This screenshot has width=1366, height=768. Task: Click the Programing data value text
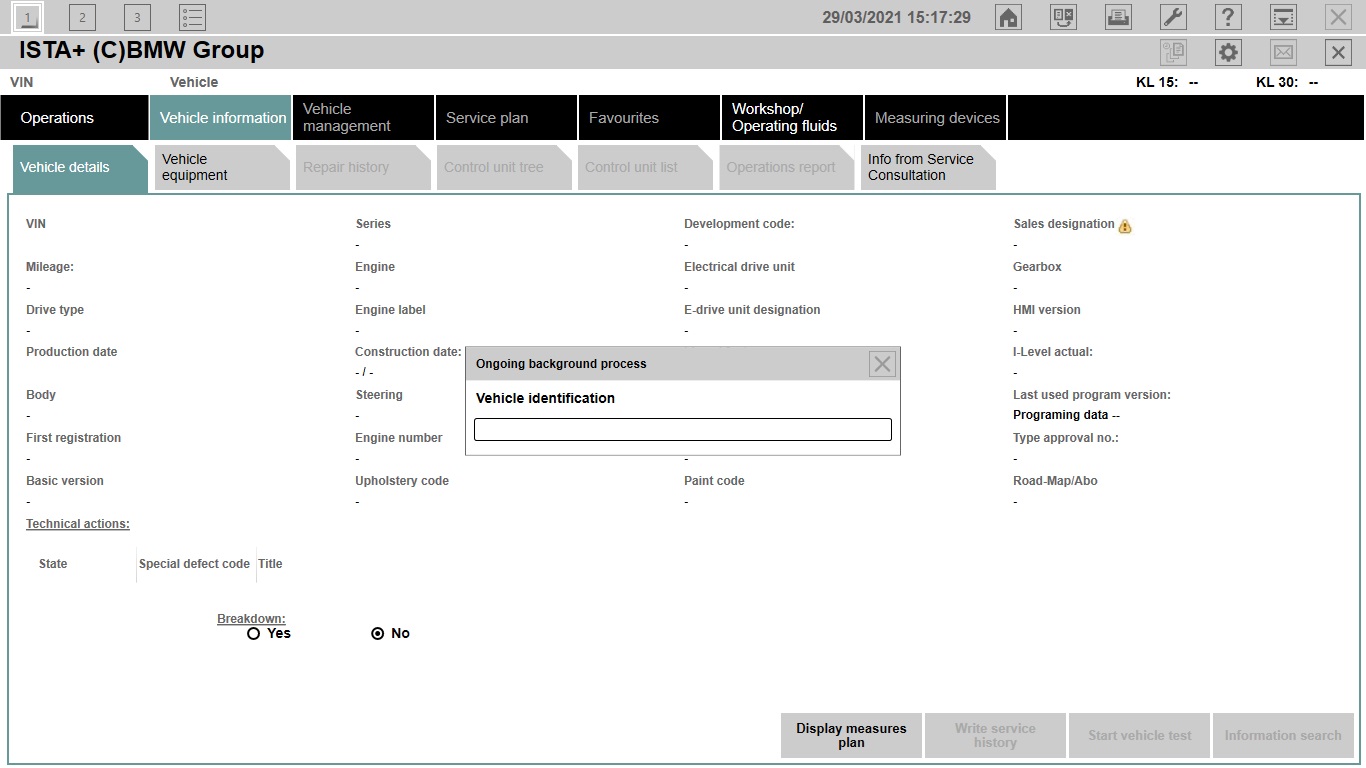click(x=1066, y=415)
